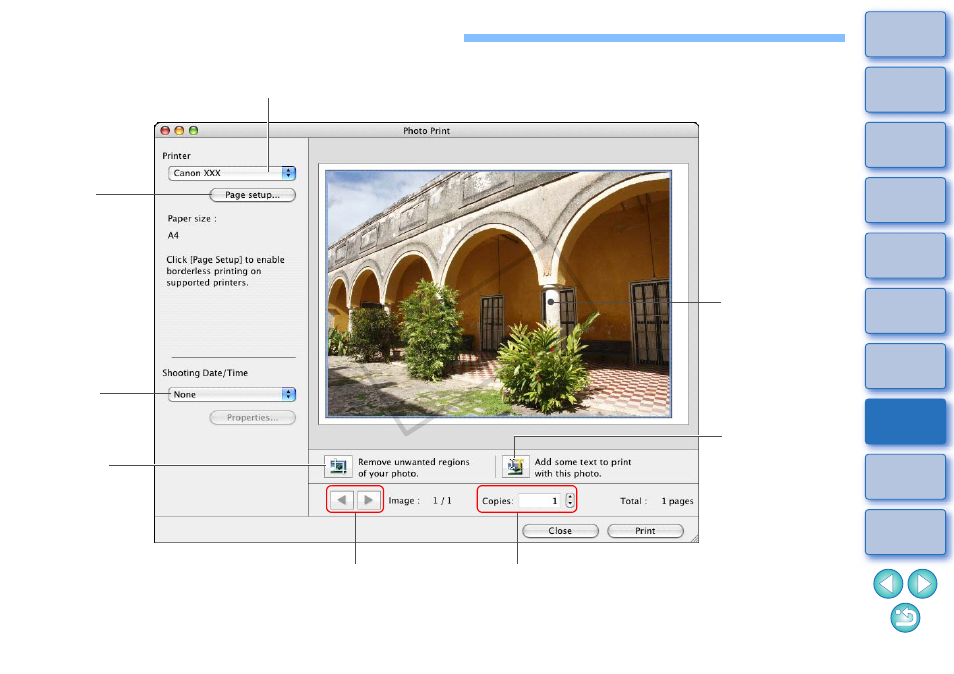Click the photo preview image
This screenshot has height=674, width=954.
(498, 294)
